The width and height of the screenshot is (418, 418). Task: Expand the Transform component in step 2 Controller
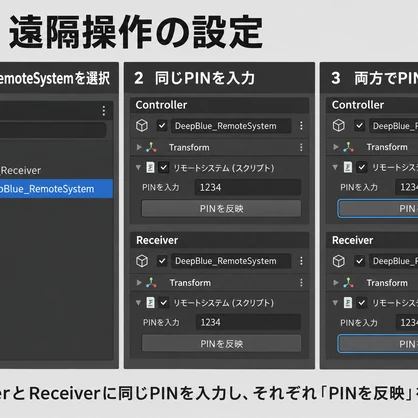139,147
